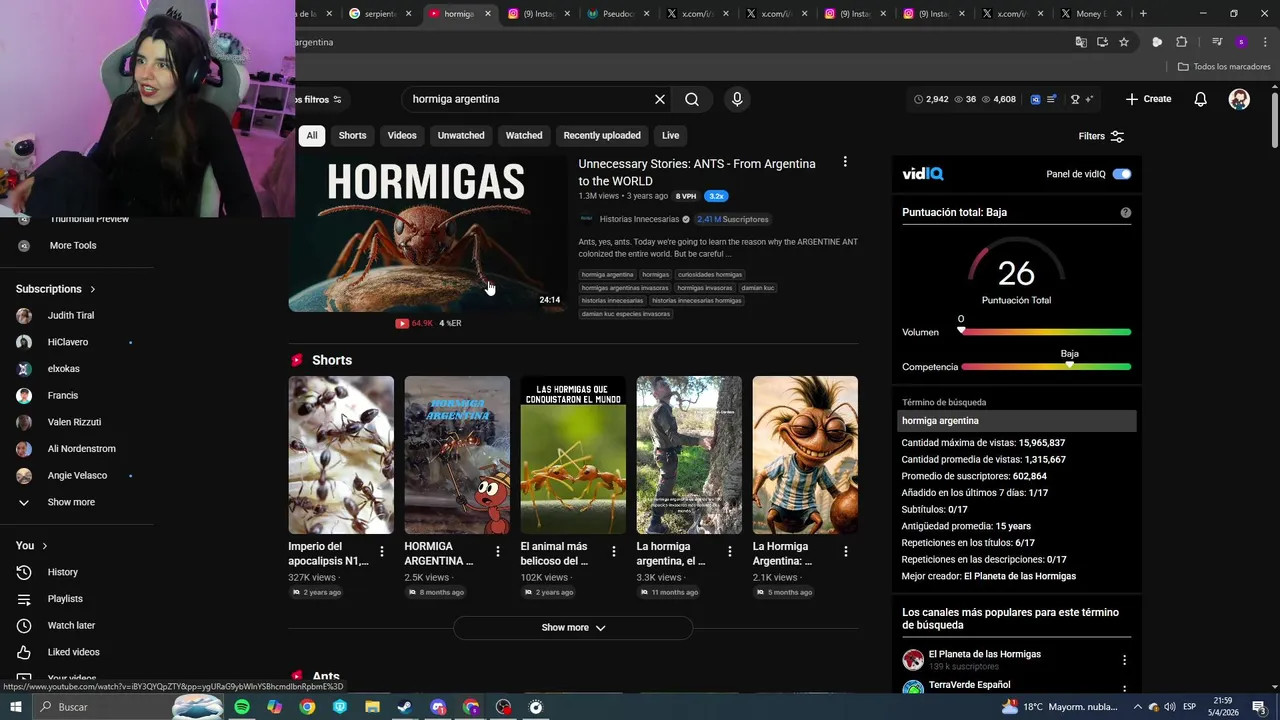Open YouTube notifications bell
Viewport: 1280px width, 720px height.
point(1201,99)
